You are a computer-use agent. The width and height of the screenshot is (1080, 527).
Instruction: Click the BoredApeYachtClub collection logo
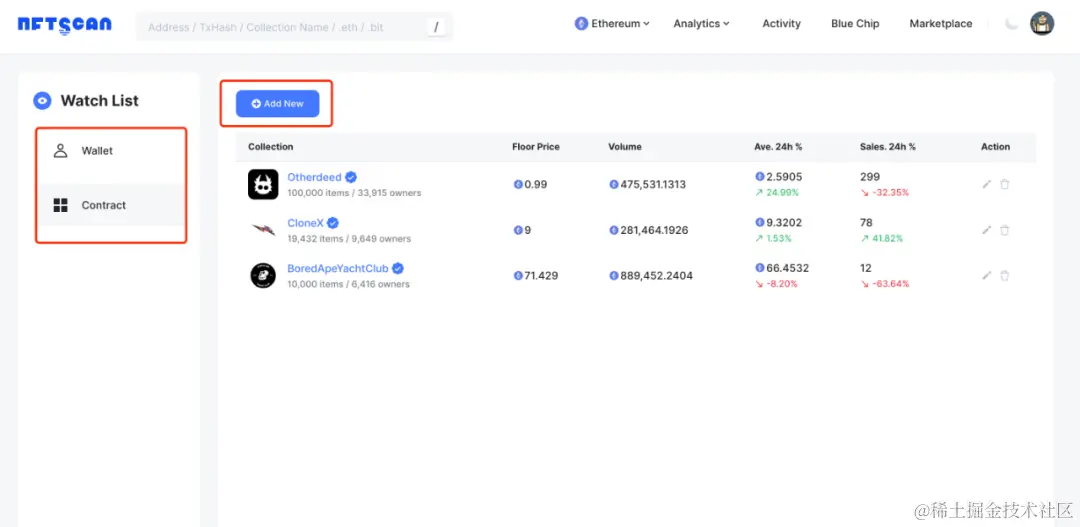coord(263,276)
